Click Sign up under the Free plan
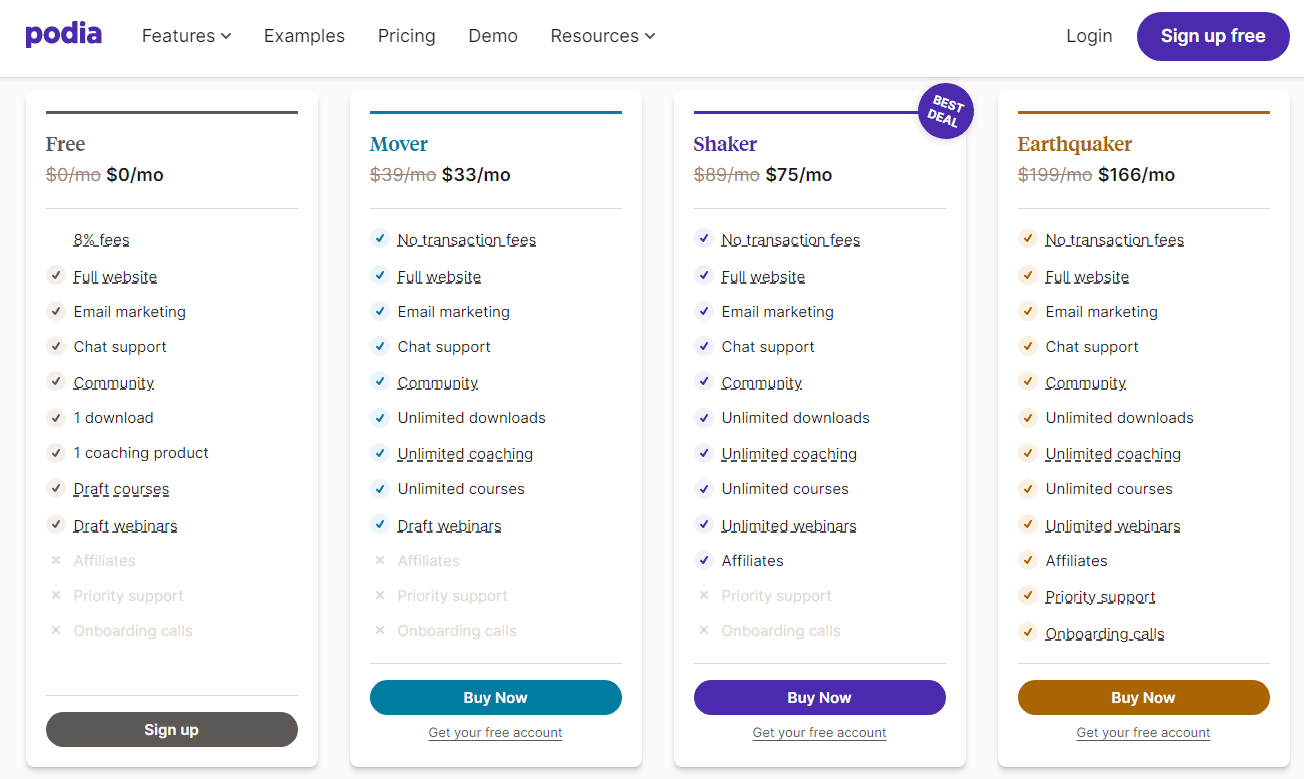The height and width of the screenshot is (779, 1304). pyautogui.click(x=172, y=730)
